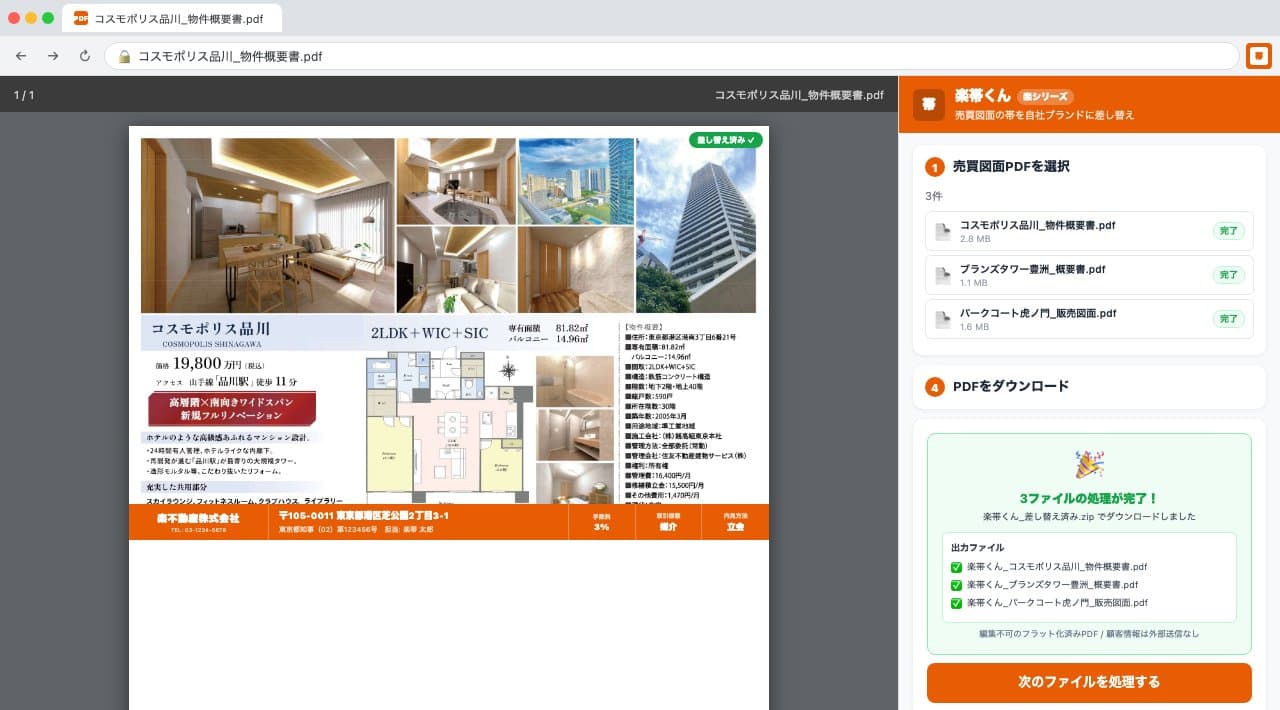
Task: Toggle checkbox for 楽帯くん_パークコート虎ノ門_販売図面.pdf
Action: coord(957,603)
